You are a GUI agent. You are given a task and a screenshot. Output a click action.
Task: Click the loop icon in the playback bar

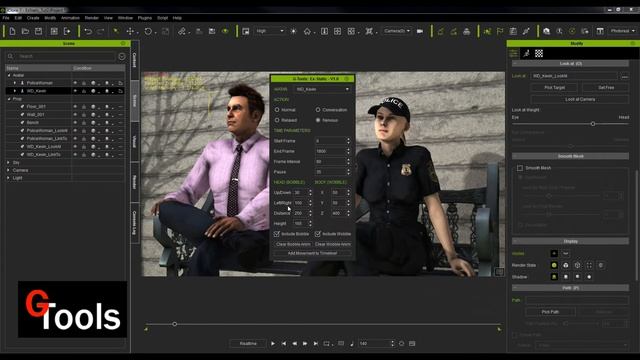327,344
